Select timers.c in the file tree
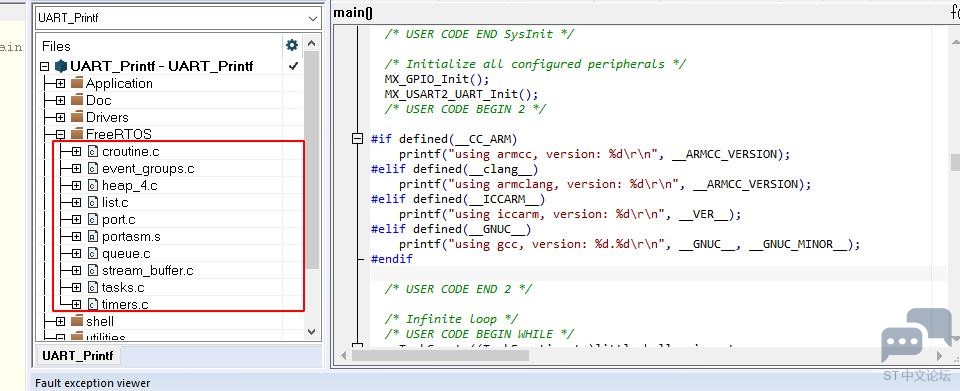Image resolution: width=960 pixels, height=391 pixels. (125, 304)
